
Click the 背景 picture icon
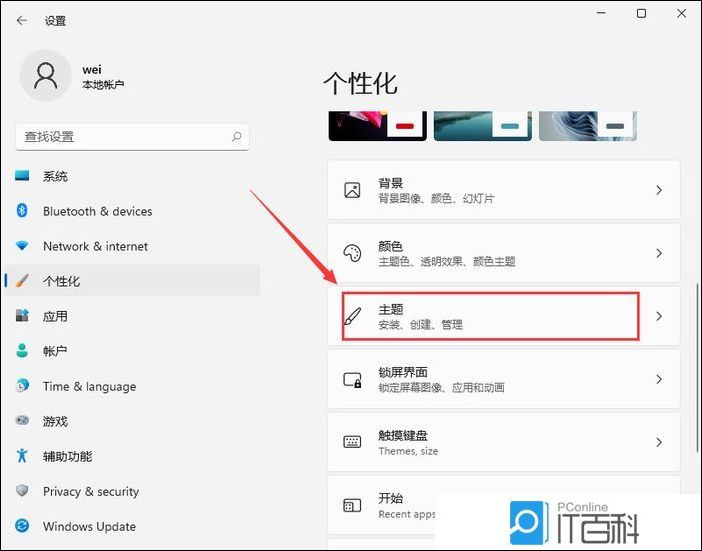click(352, 190)
